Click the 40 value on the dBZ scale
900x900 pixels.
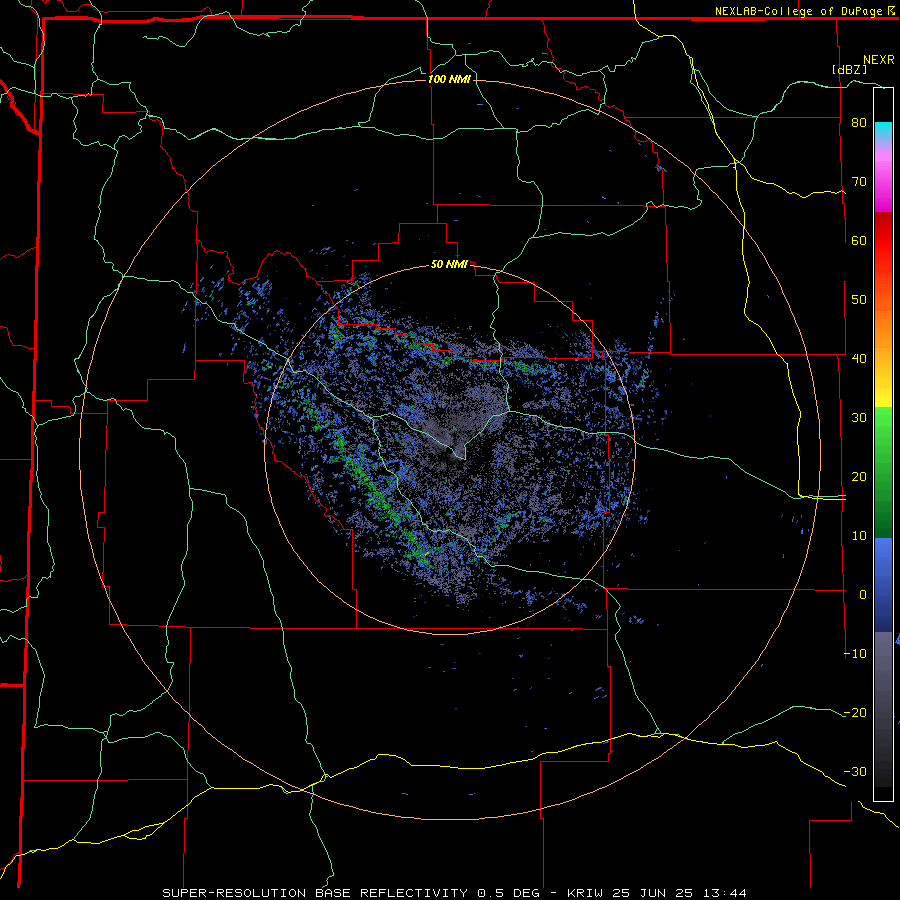859,359
